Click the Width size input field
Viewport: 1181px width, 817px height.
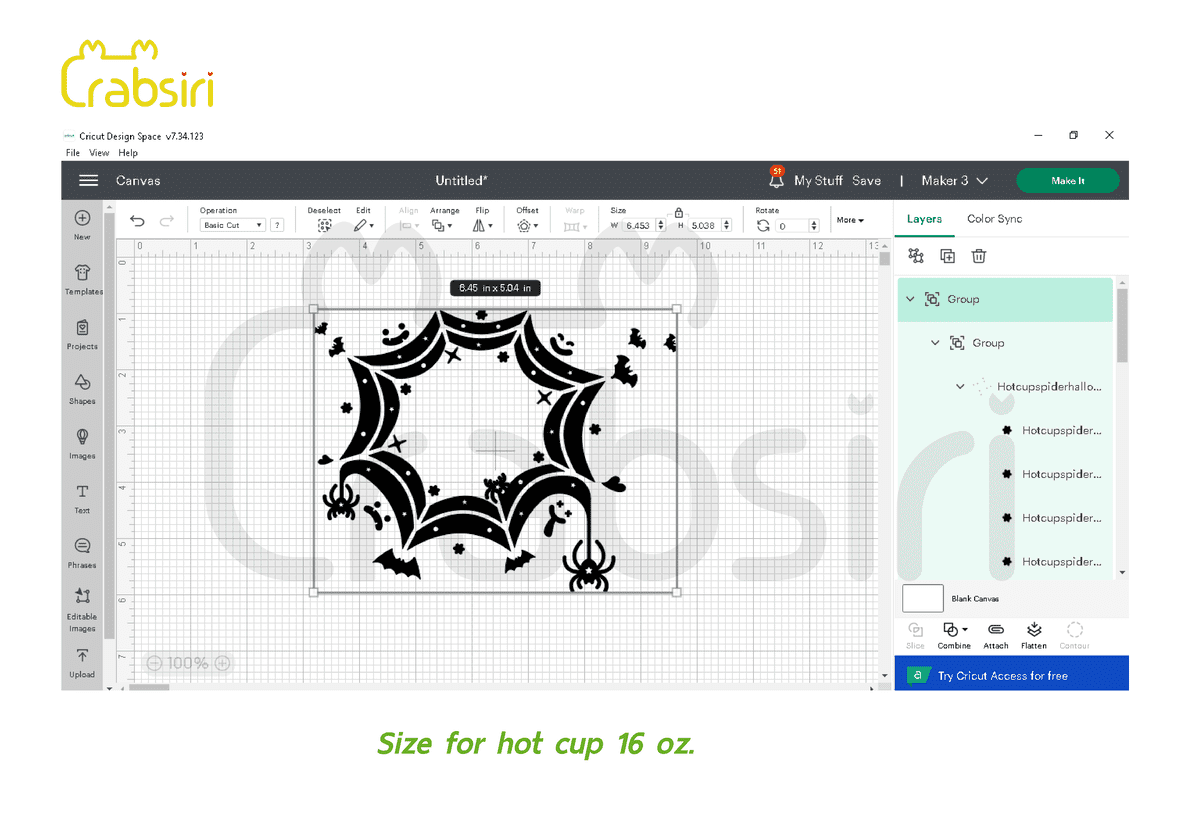pyautogui.click(x=638, y=226)
